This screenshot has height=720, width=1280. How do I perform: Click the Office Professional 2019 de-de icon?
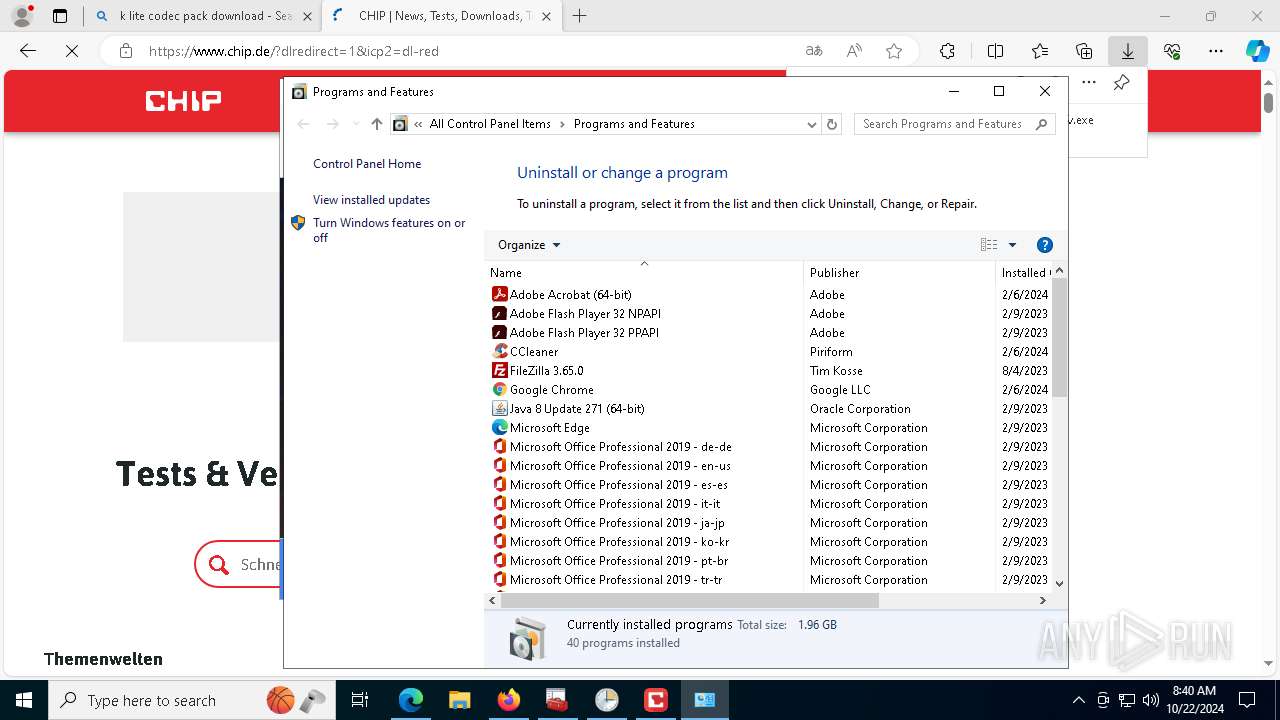click(500, 446)
